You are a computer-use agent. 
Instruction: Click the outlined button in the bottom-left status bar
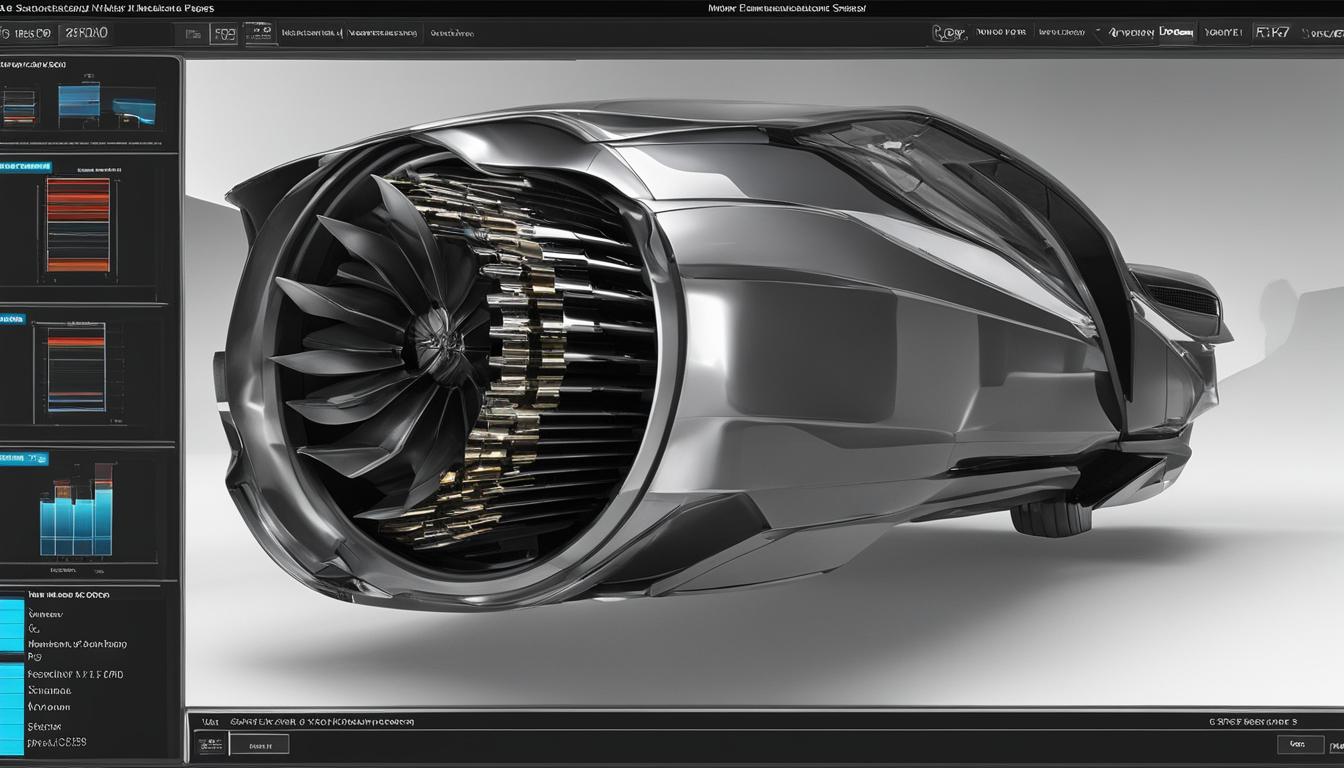point(259,744)
